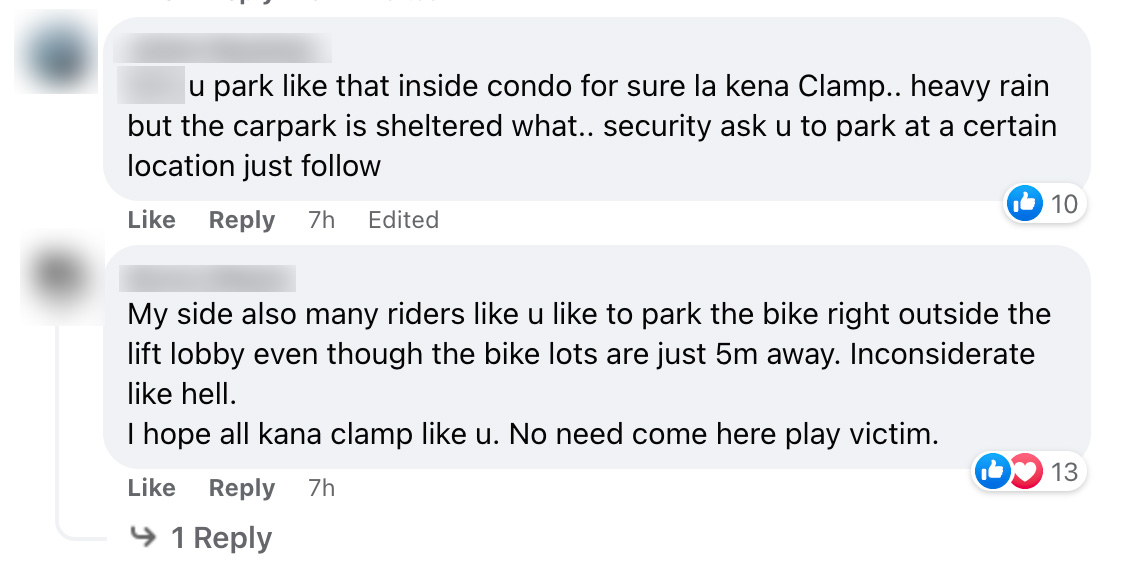Show who reacted via the 10 count
Image resolution: width=1124 pixels, height=572 pixels.
pyautogui.click(x=1064, y=204)
